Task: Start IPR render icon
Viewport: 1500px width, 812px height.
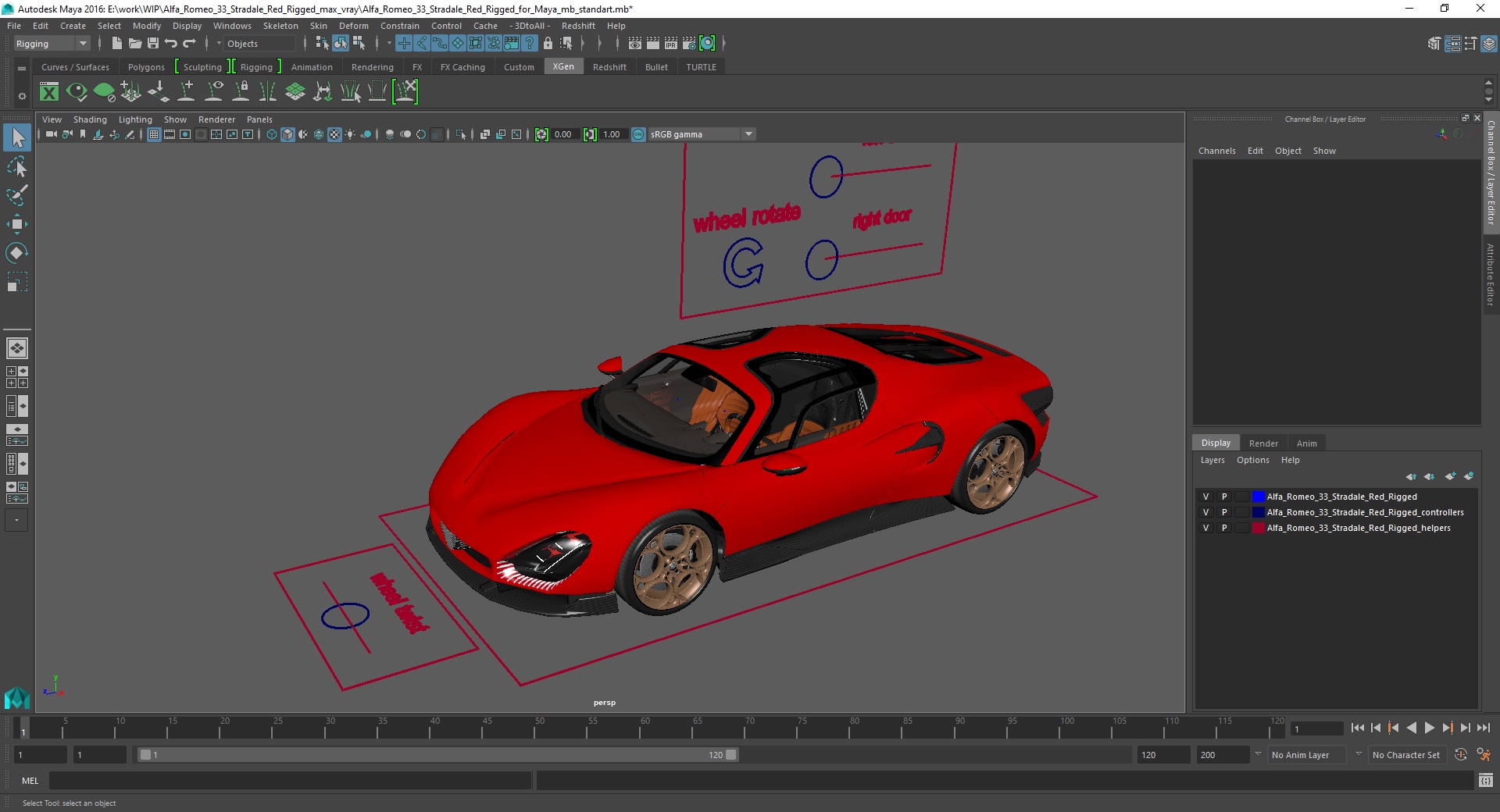Action: point(671,44)
